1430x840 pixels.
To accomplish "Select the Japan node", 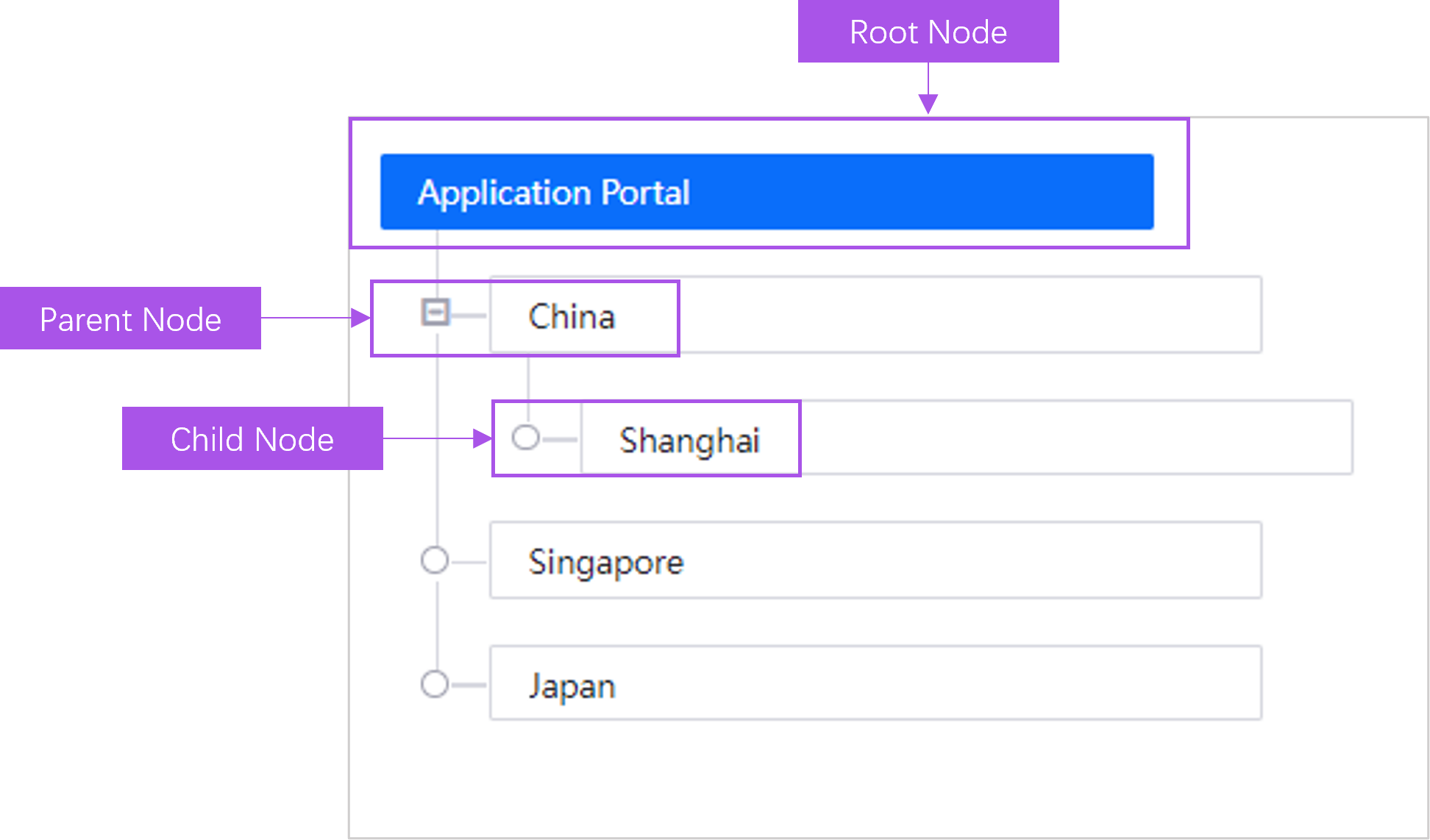I will click(572, 686).
